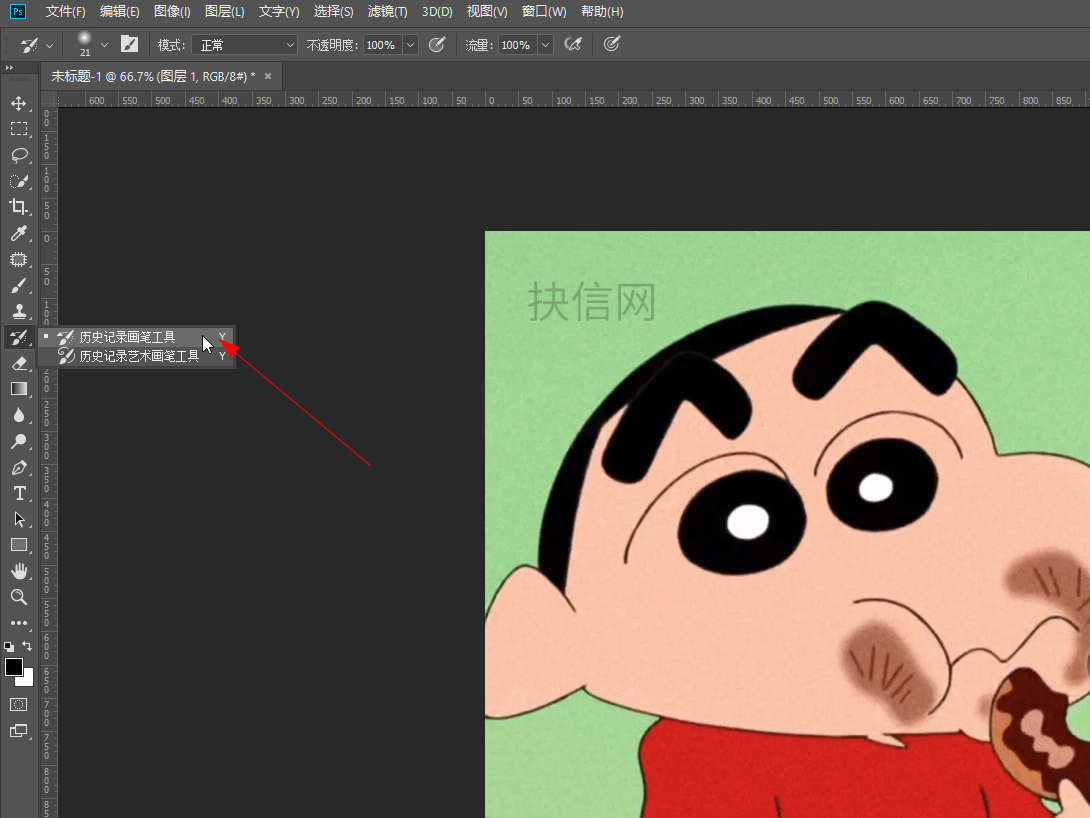Choose 历史记录艺术画笔工具 from flyout
1090x818 pixels.
[138, 356]
